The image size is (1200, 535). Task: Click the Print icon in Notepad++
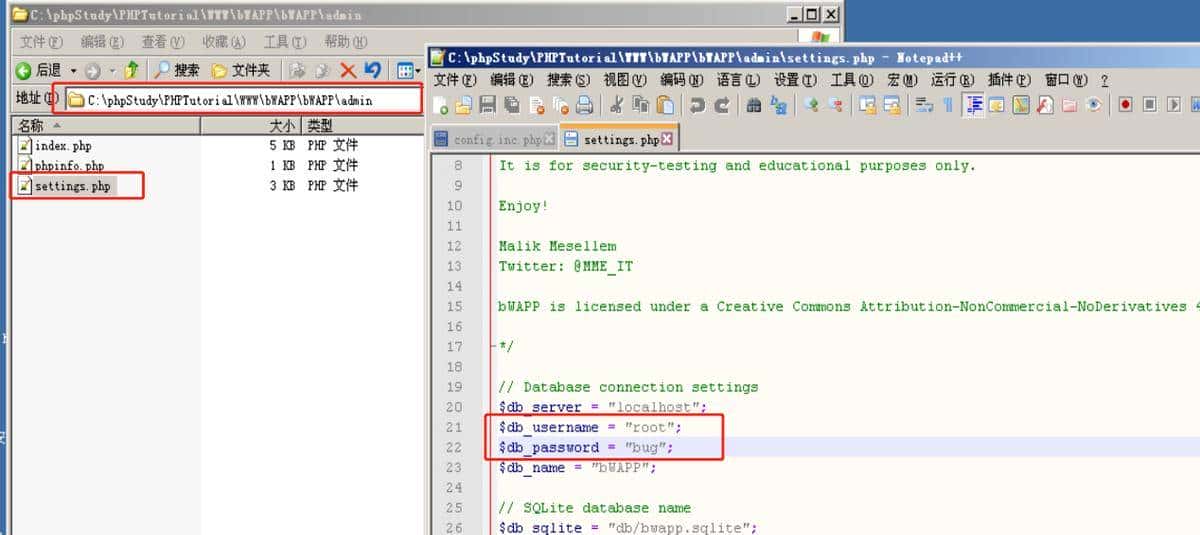[x=585, y=105]
